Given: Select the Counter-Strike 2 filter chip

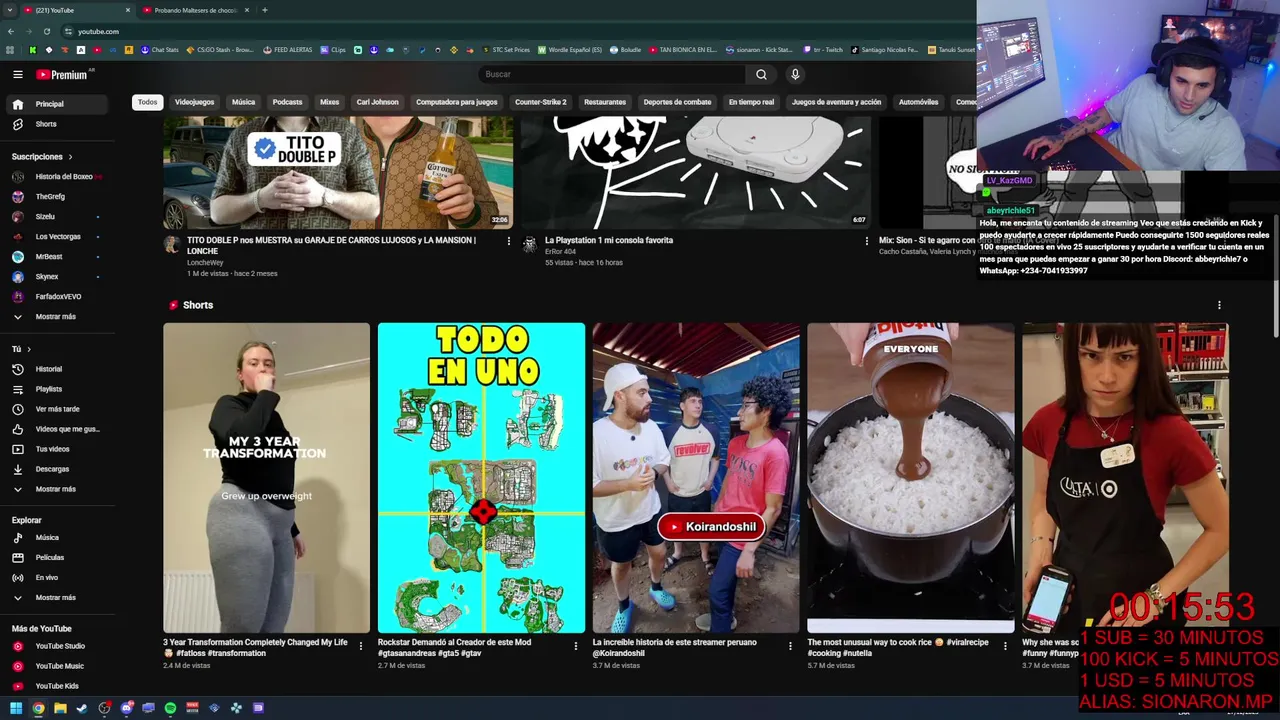Looking at the screenshot, I should coord(540,102).
